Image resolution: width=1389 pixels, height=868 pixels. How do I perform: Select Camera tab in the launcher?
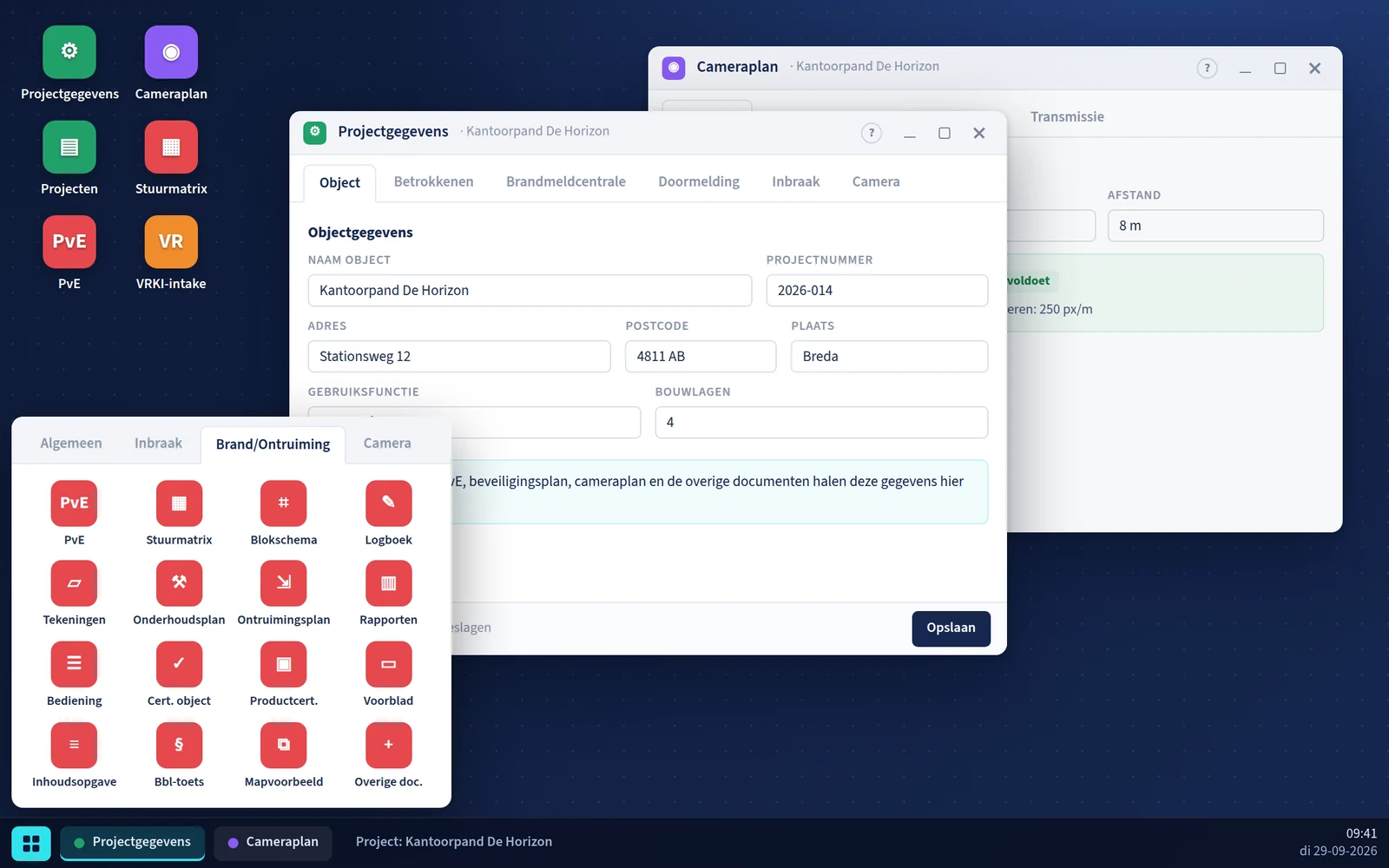[387, 443]
